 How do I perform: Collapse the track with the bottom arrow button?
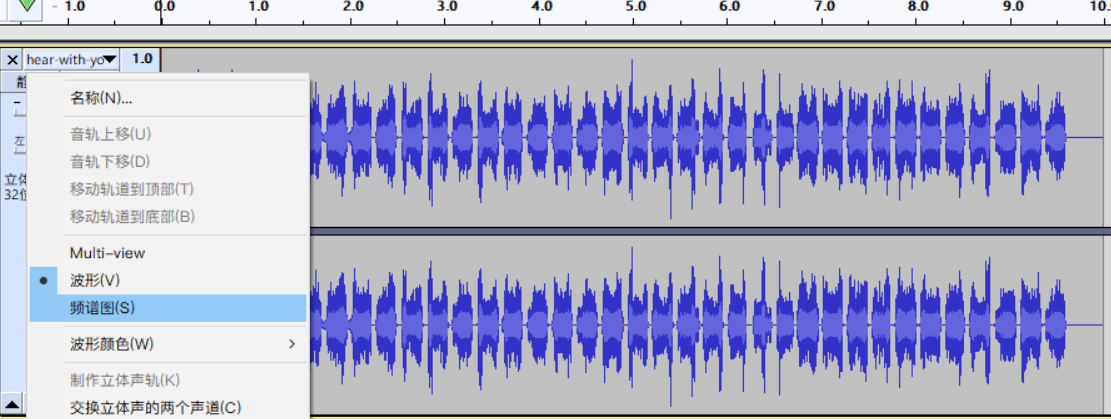(12, 405)
